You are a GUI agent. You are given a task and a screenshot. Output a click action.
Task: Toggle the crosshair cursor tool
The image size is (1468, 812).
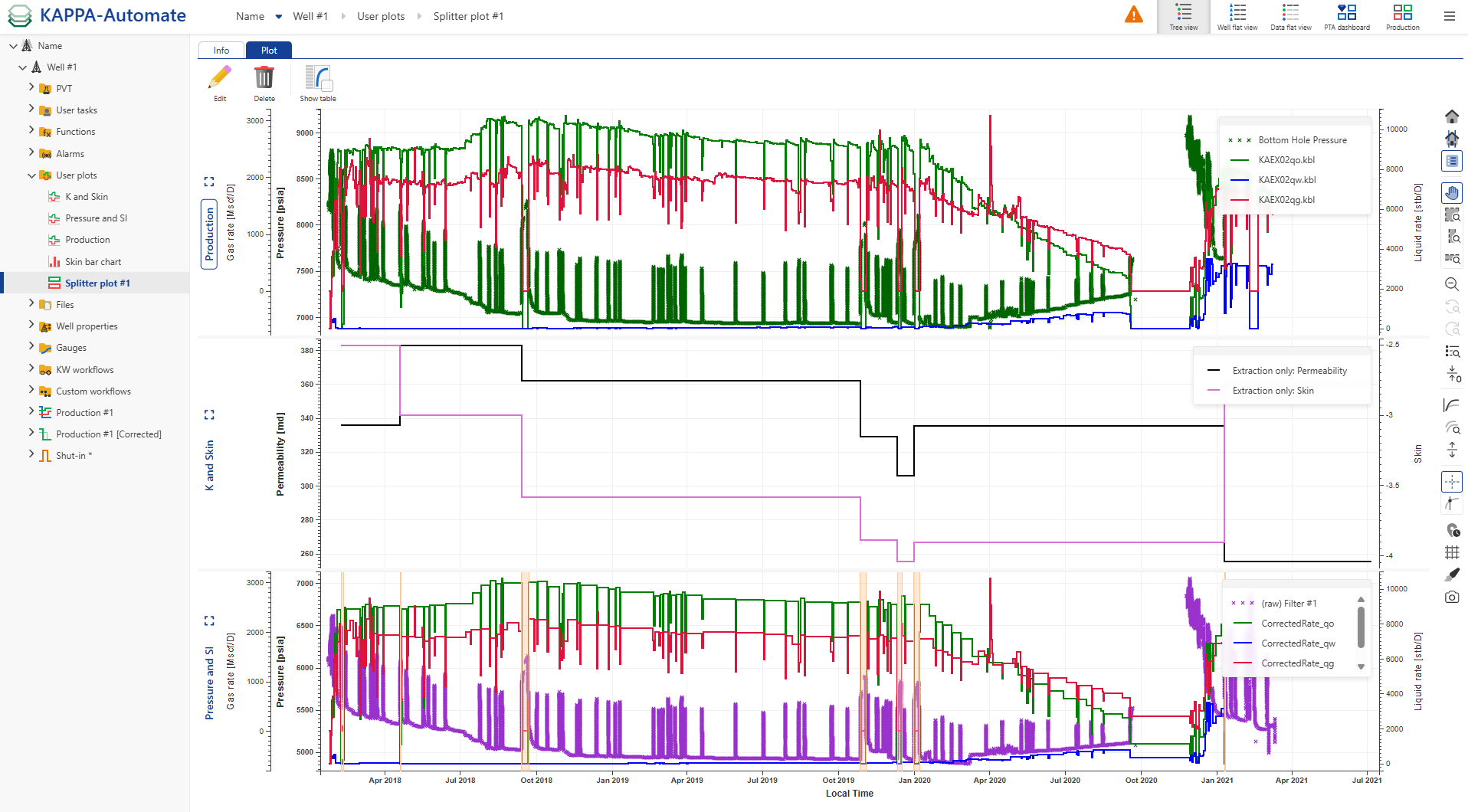coord(1452,482)
